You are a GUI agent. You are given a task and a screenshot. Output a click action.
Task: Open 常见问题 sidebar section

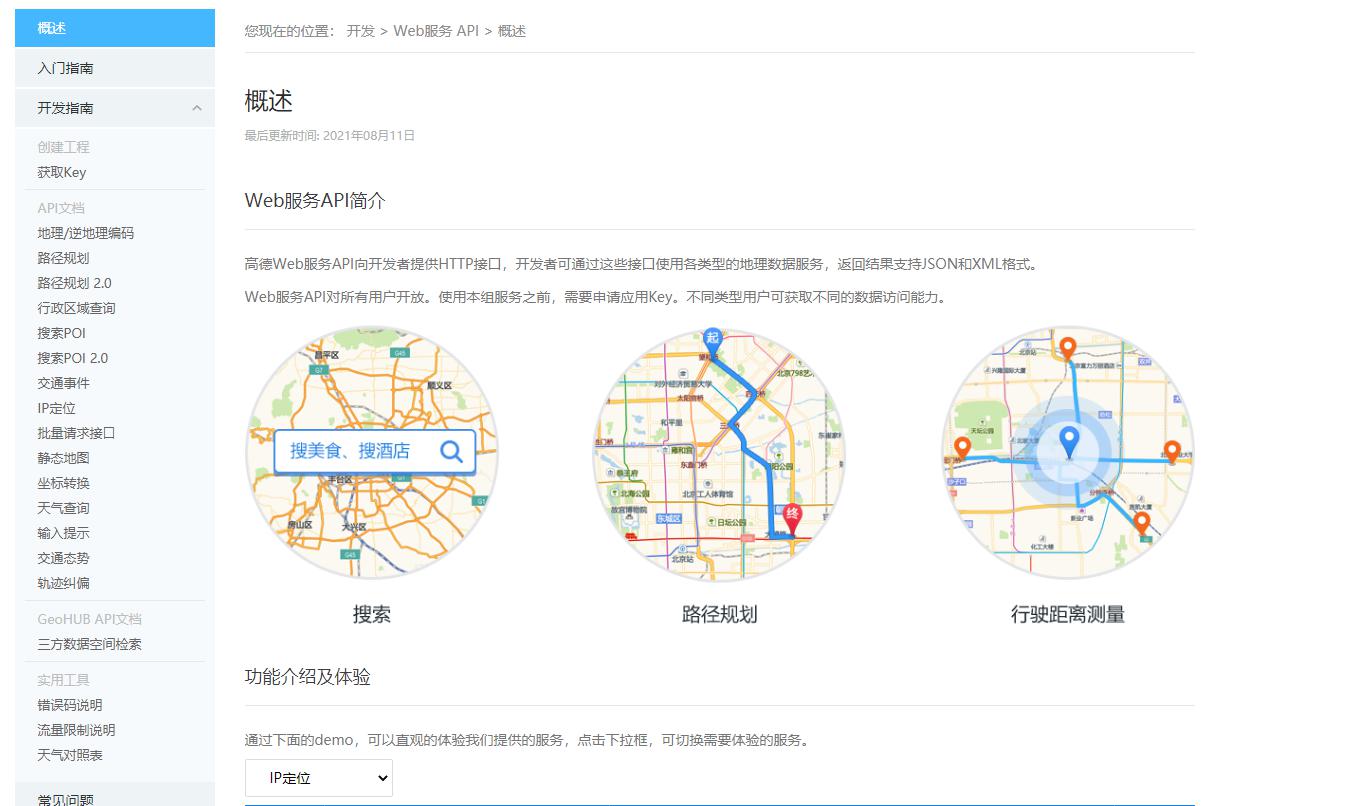point(115,796)
